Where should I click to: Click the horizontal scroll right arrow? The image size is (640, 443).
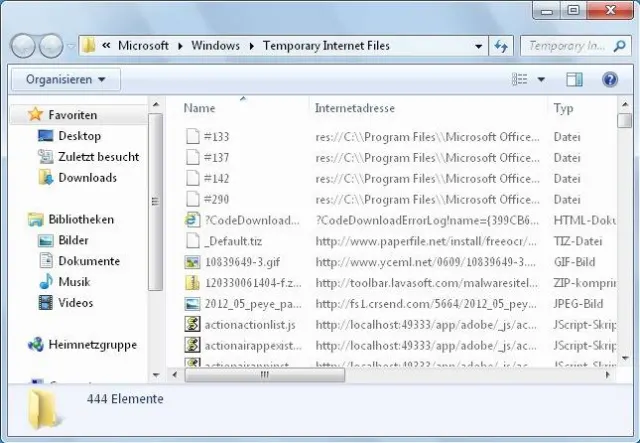pos(607,374)
